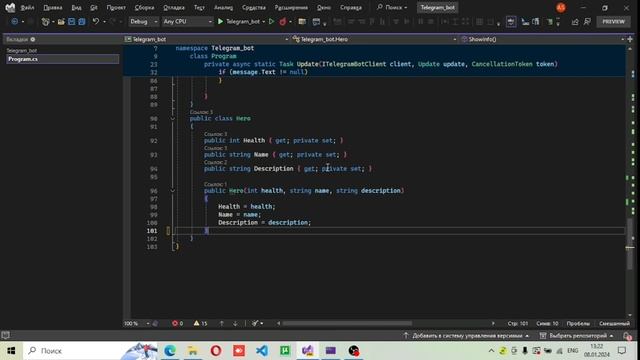
Task: Click the Visual Studio logo icon
Action: 10,7
